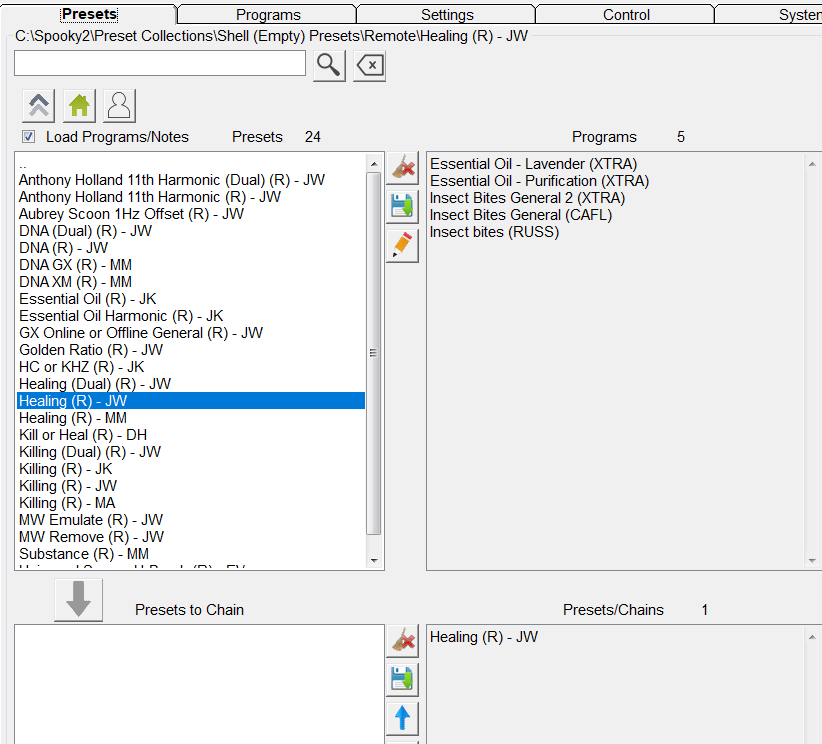The height and width of the screenshot is (744, 822).
Task: Click the preset search text box
Action: pos(160,63)
